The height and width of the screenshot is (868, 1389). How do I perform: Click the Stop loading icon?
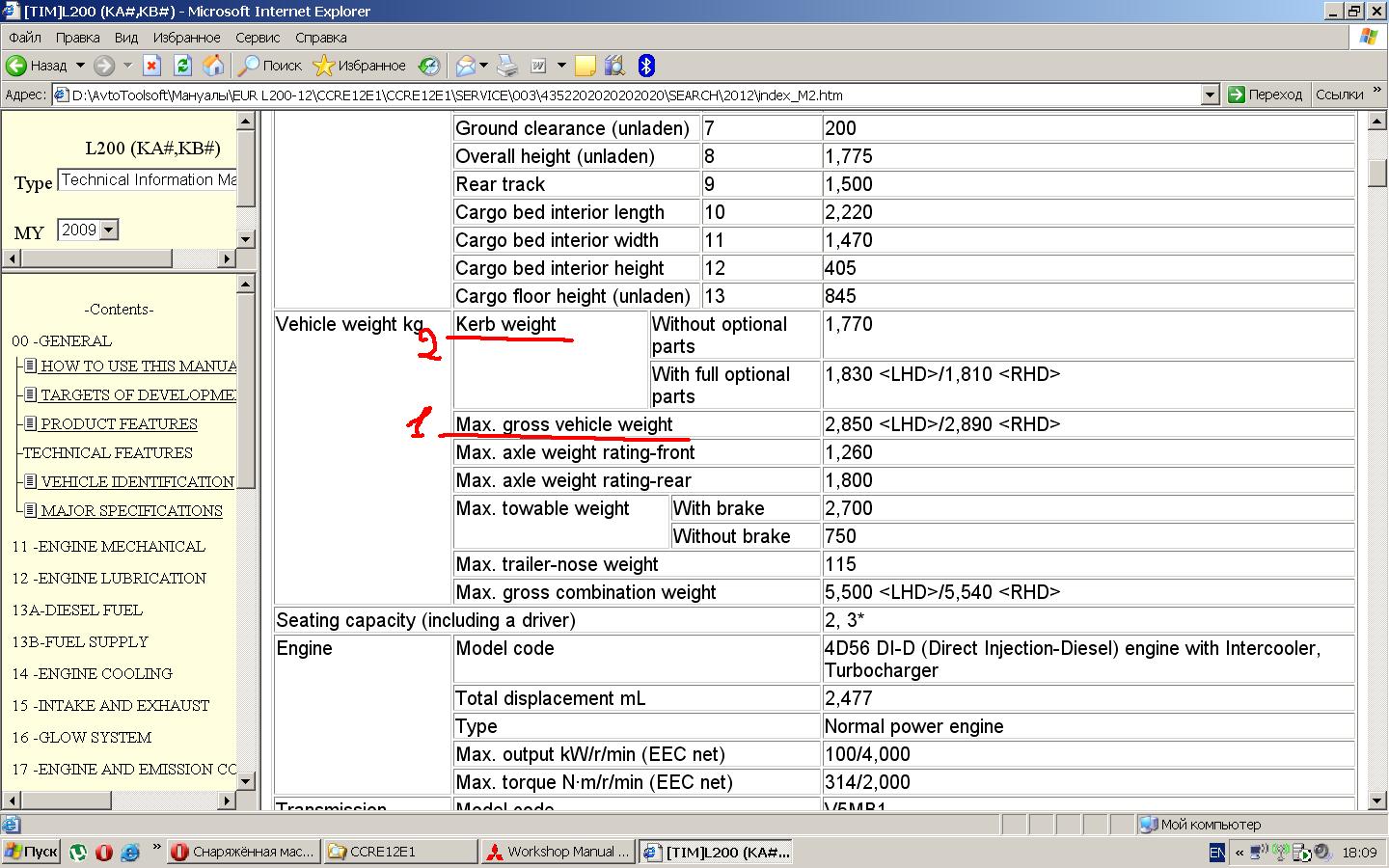point(151,66)
